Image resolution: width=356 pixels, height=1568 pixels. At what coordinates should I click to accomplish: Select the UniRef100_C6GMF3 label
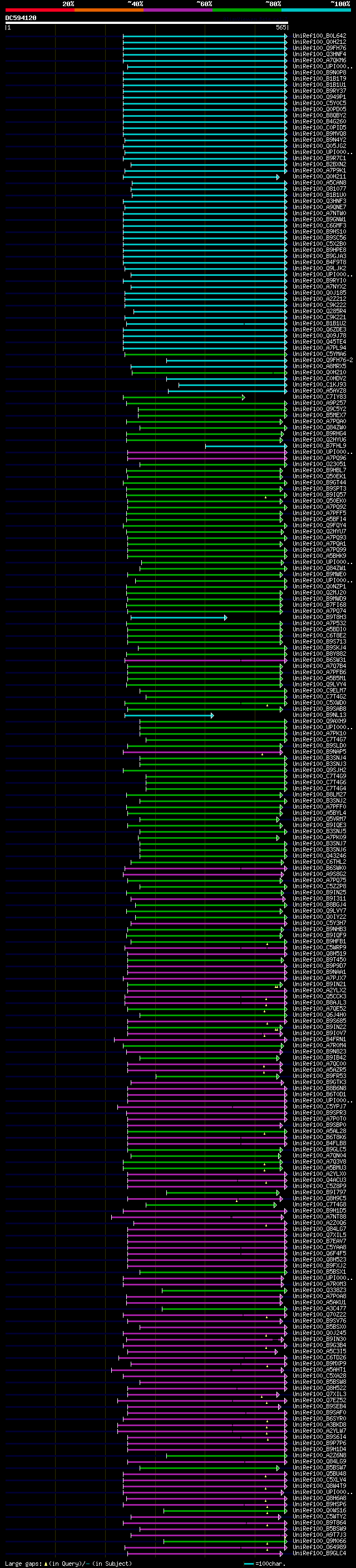[319, 226]
